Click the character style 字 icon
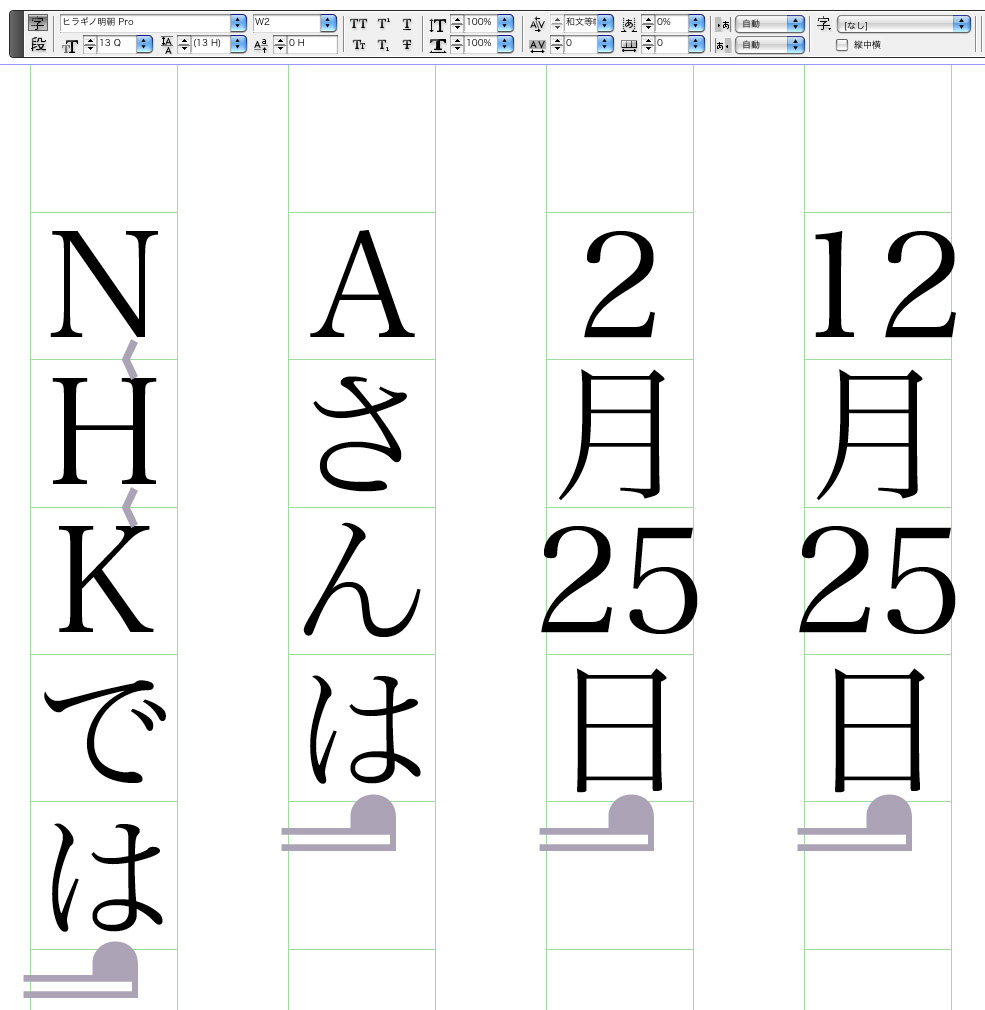This screenshot has width=985, height=1010. click(x=823, y=24)
